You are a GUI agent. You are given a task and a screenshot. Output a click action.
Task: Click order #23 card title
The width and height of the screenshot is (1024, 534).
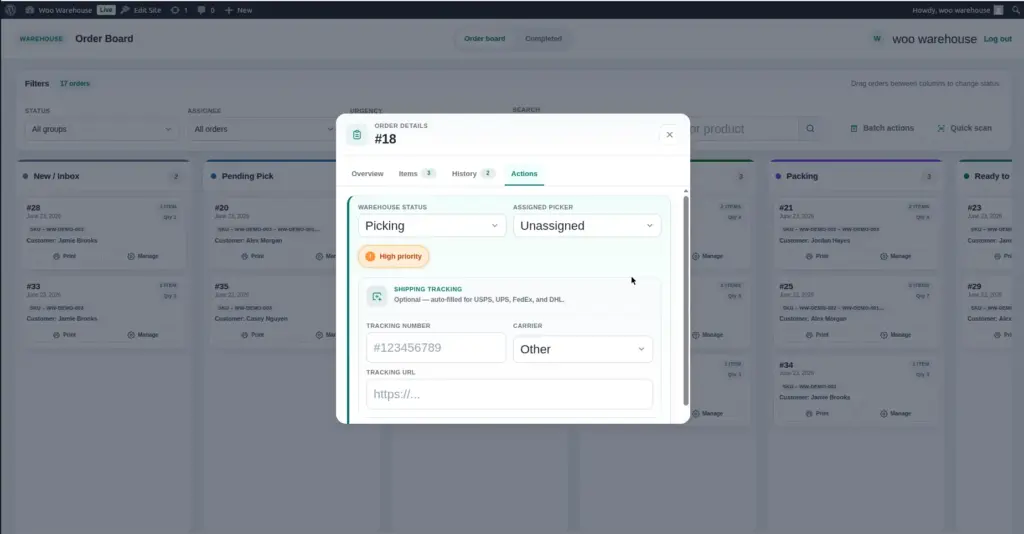(x=974, y=208)
